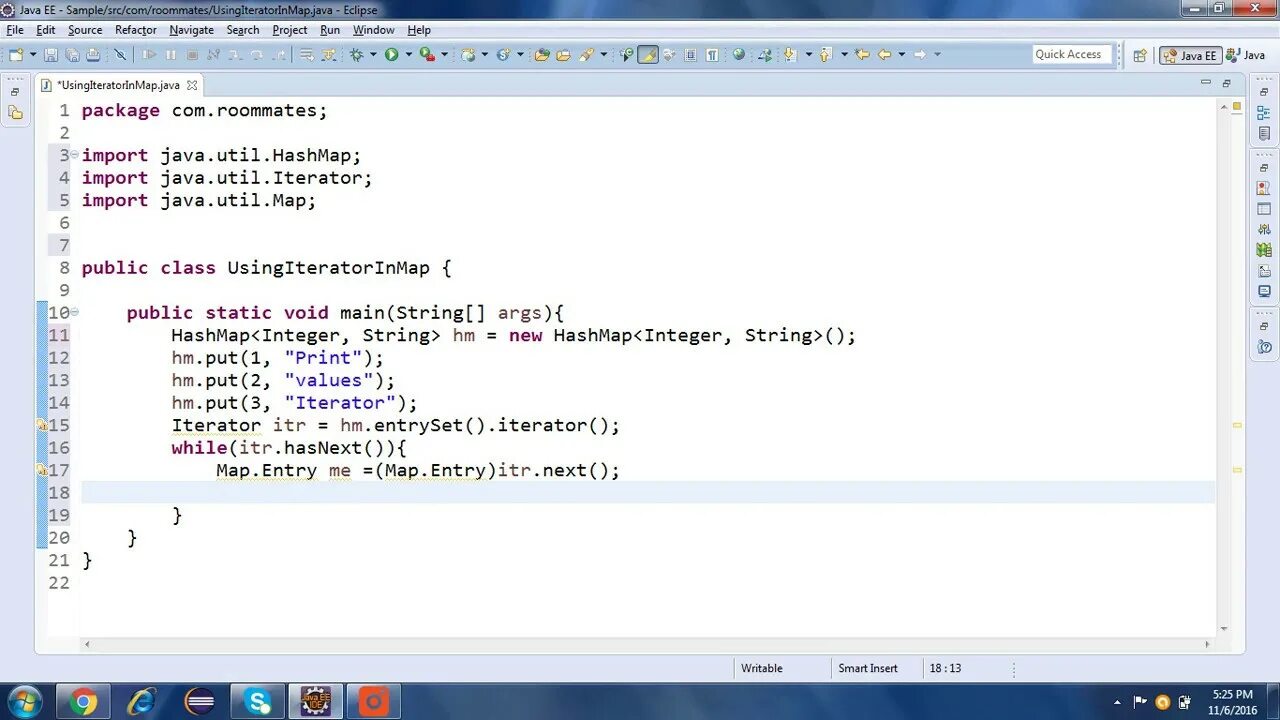
Task: Click the Save All icon
Action: click(72, 55)
